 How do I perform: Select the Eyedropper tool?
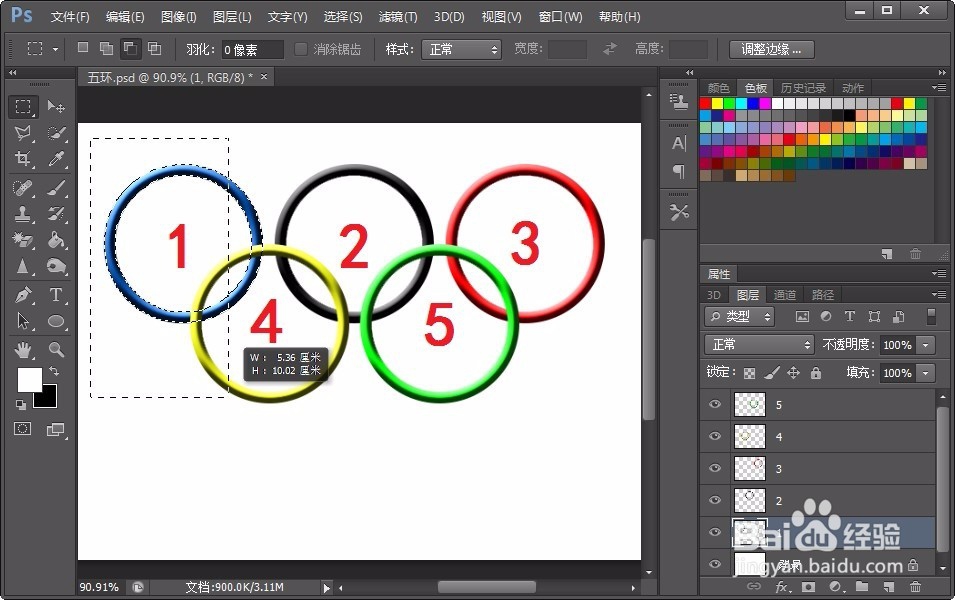(56, 159)
